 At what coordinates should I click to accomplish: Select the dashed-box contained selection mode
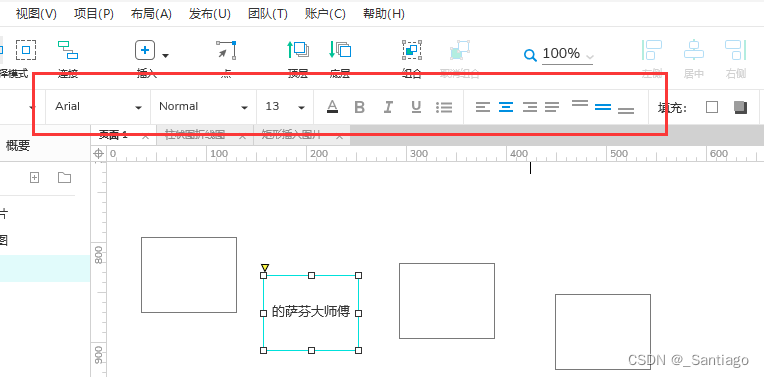click(x=26, y=50)
